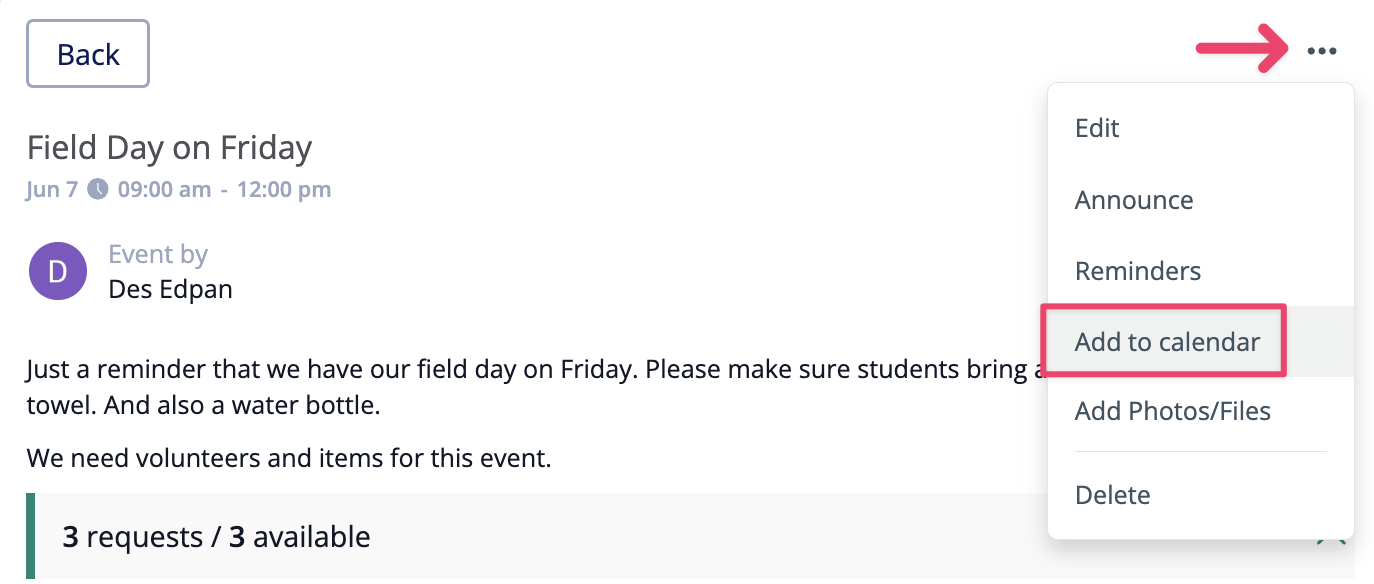
Task: Open the three-dot more options menu
Action: click(1321, 52)
